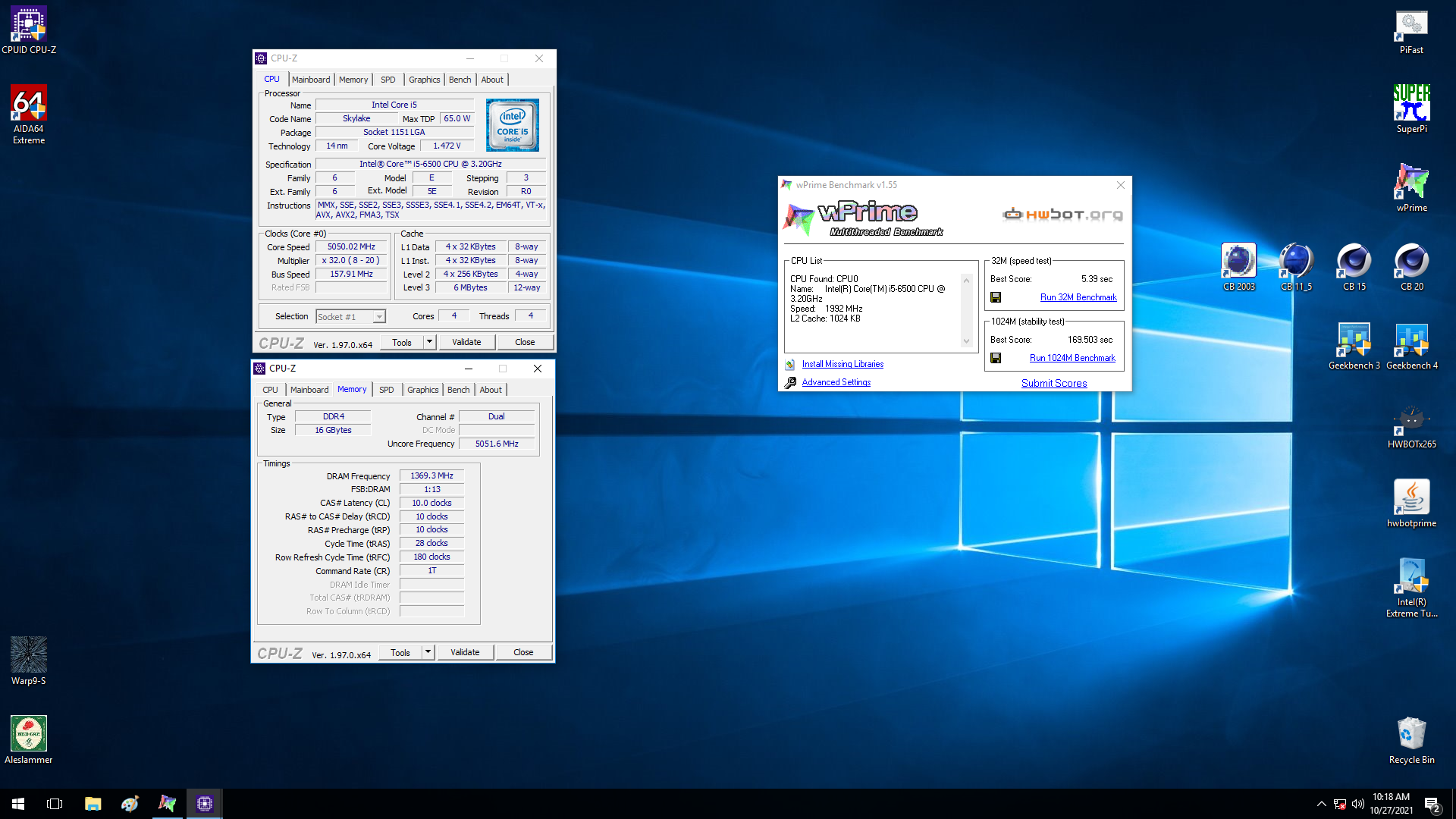Open Task View on the taskbar
The height and width of the screenshot is (819, 1456).
tap(55, 804)
